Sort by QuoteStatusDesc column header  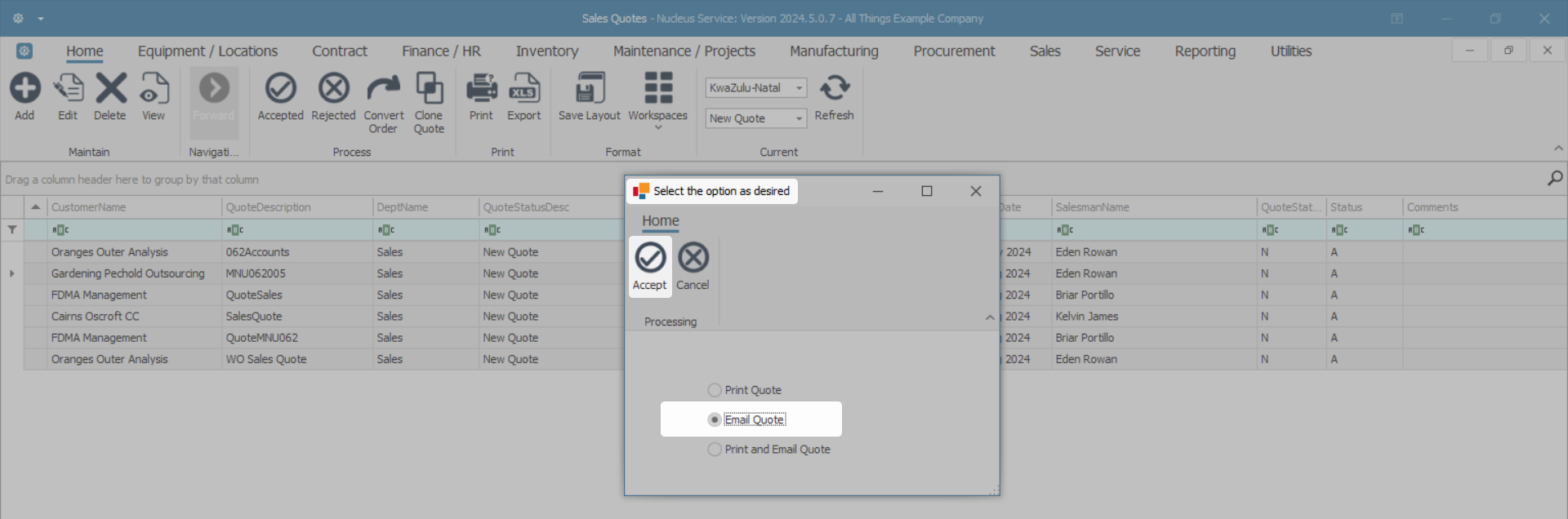pos(552,207)
